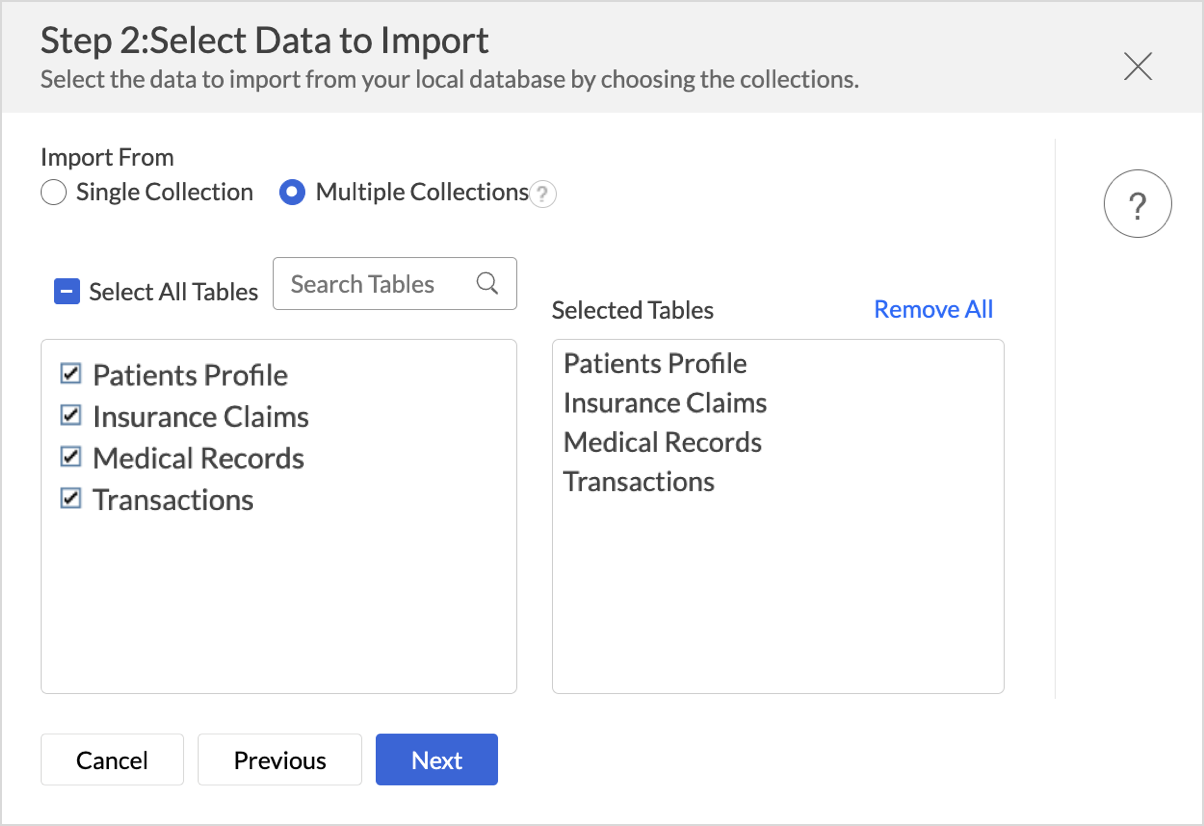Select Patients Profile in Selected Tables
This screenshot has height=826, width=1204.
[x=655, y=364]
